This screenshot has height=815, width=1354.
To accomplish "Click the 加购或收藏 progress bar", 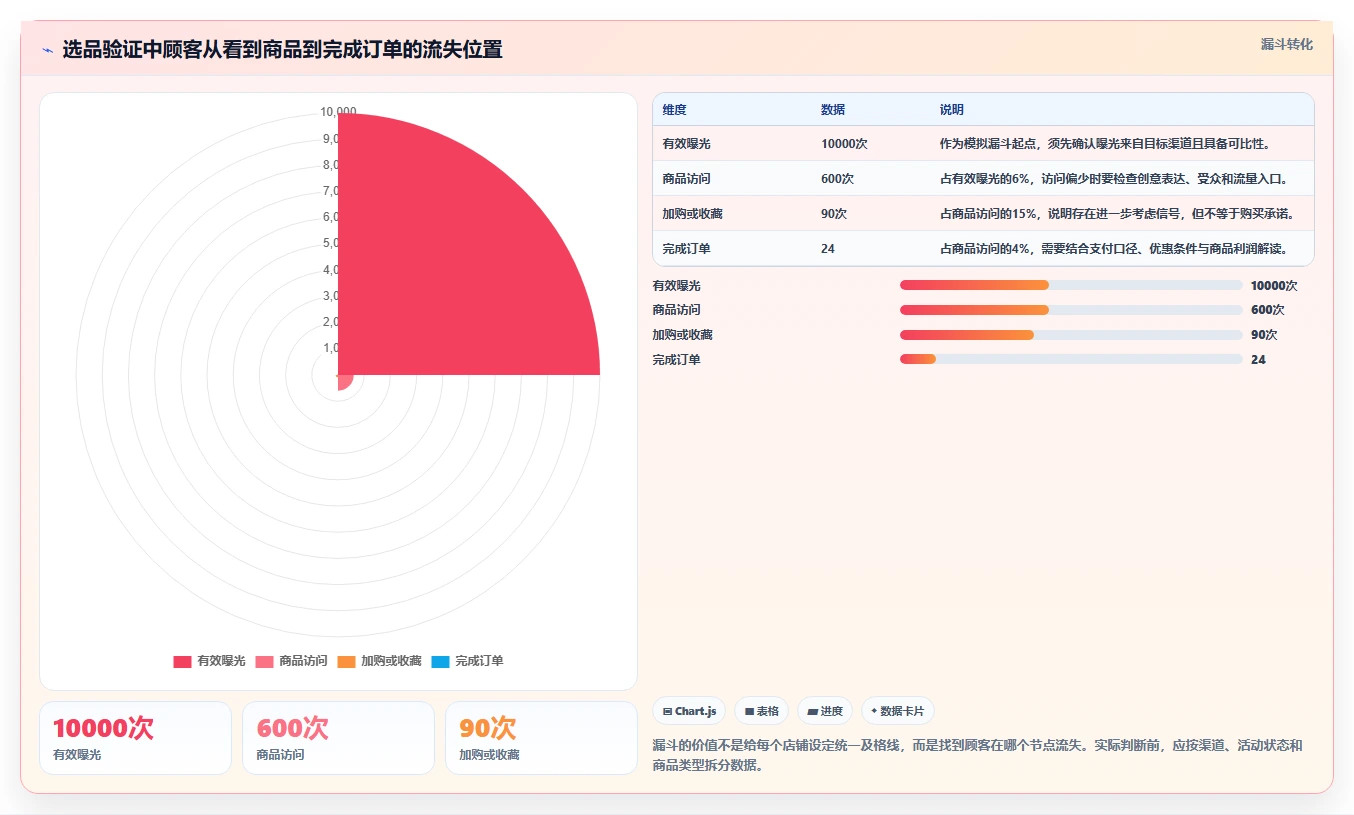I will coord(1071,335).
